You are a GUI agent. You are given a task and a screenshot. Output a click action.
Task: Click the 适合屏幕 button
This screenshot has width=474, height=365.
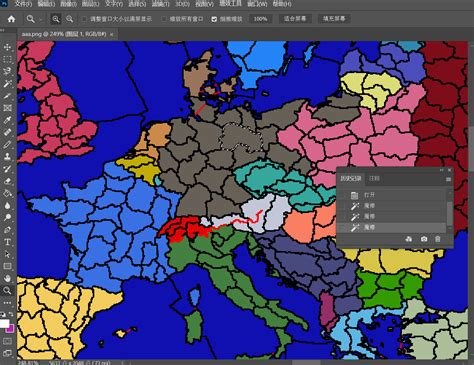click(295, 19)
